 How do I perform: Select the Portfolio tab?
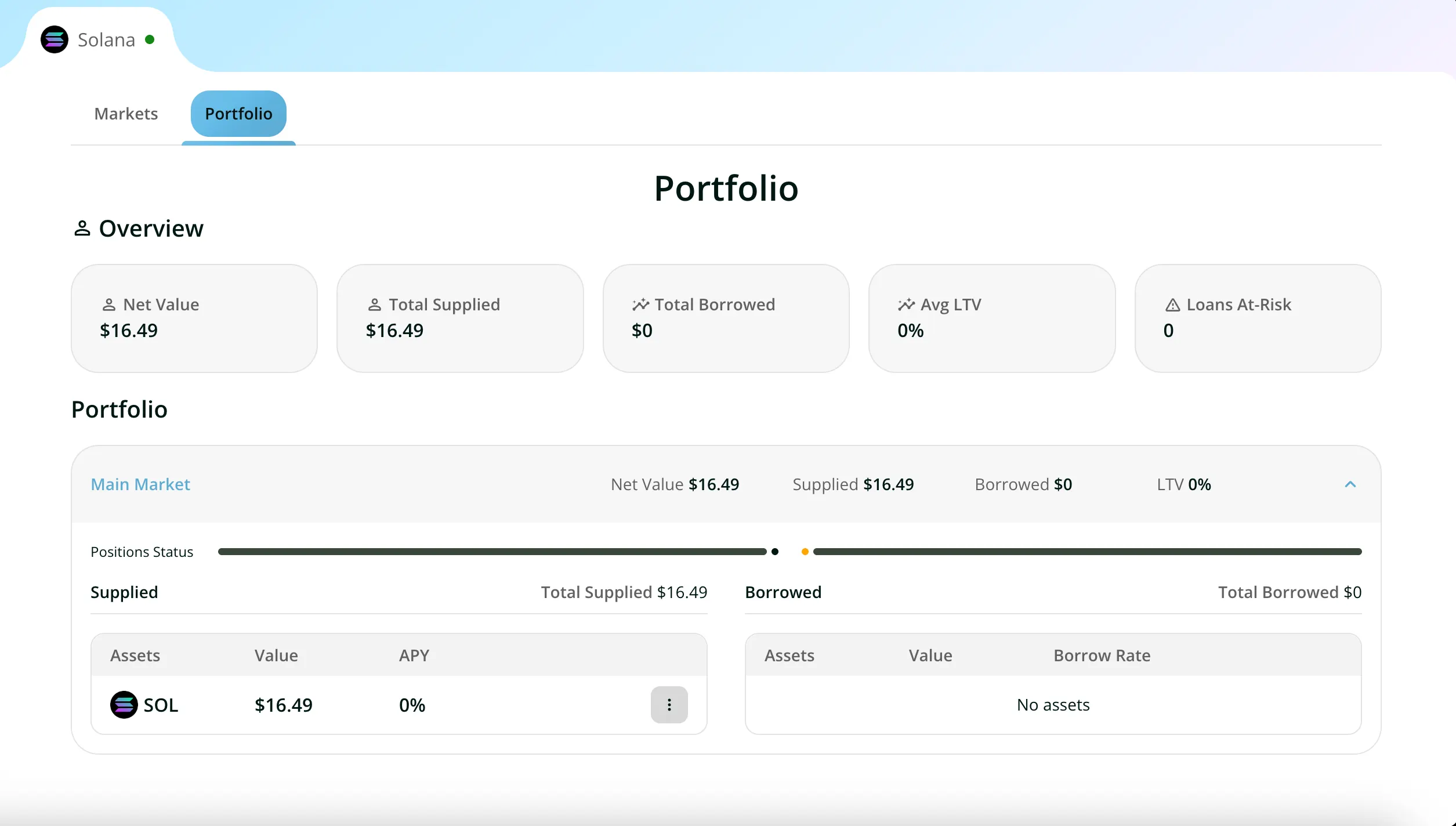pos(238,114)
